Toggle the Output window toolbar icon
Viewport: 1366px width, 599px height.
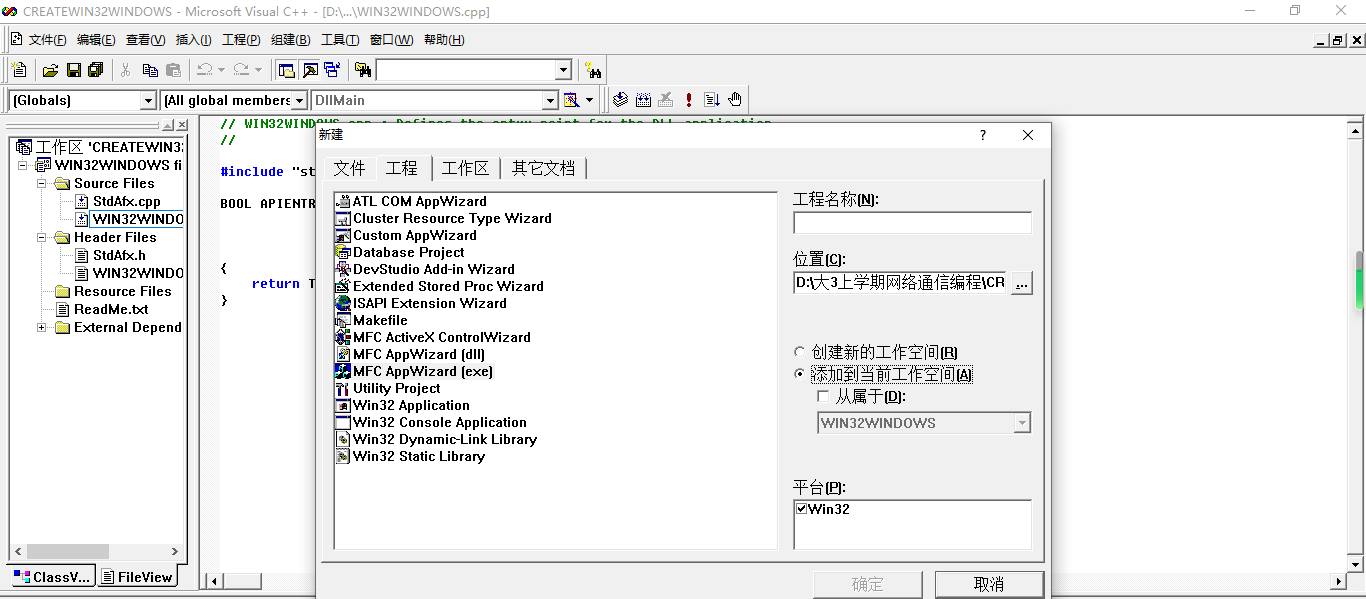click(x=310, y=70)
